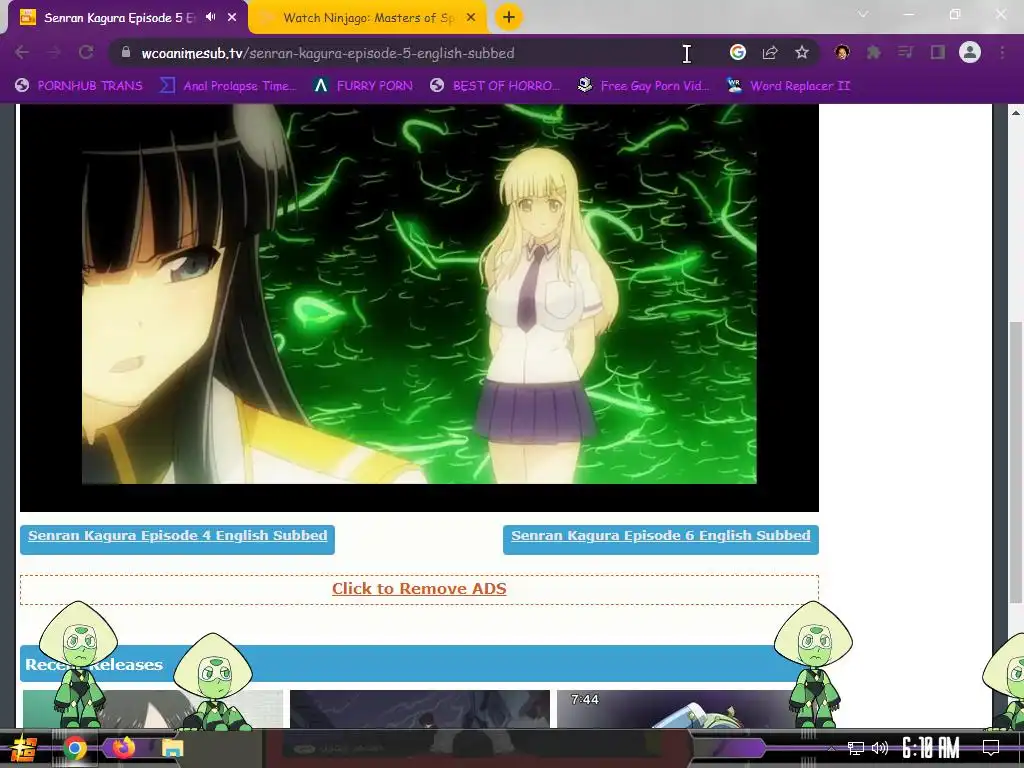Open the second recent release thumbnail
This screenshot has height=768, width=1024.
pos(420,709)
